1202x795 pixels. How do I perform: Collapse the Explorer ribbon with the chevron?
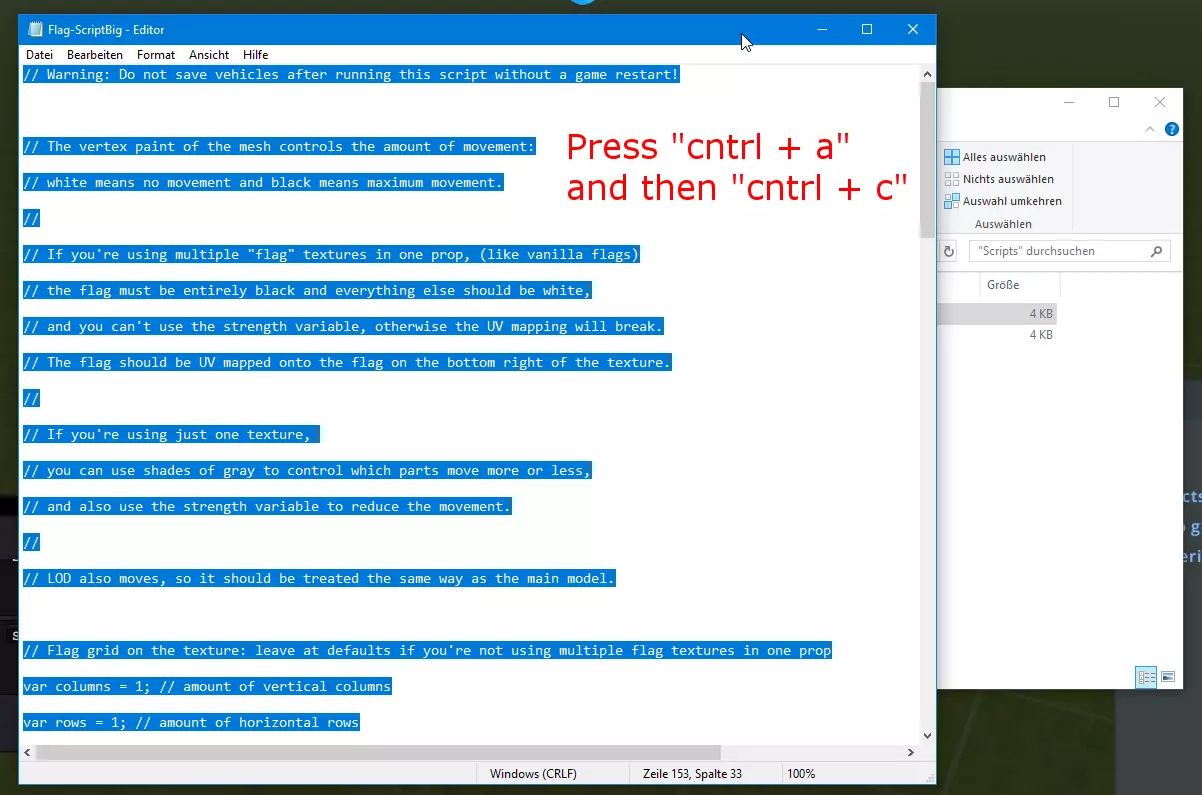(x=1150, y=129)
